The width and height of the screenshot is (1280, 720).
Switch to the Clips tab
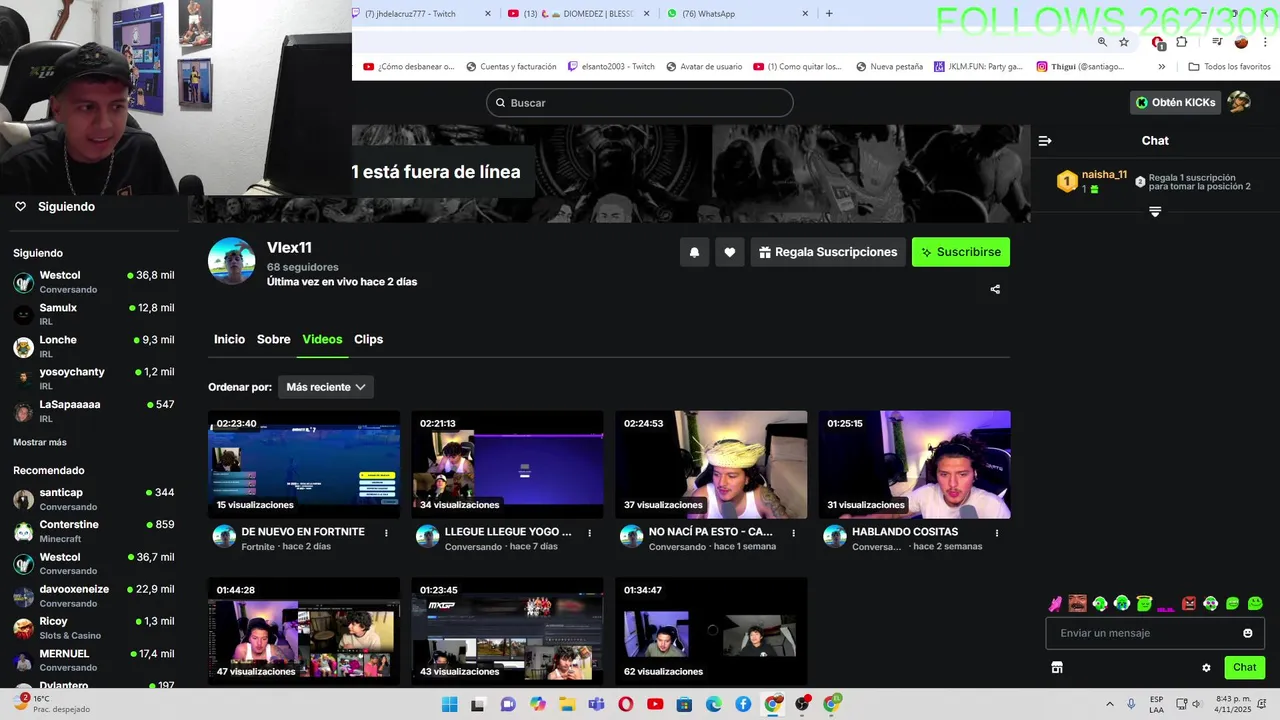tap(368, 339)
